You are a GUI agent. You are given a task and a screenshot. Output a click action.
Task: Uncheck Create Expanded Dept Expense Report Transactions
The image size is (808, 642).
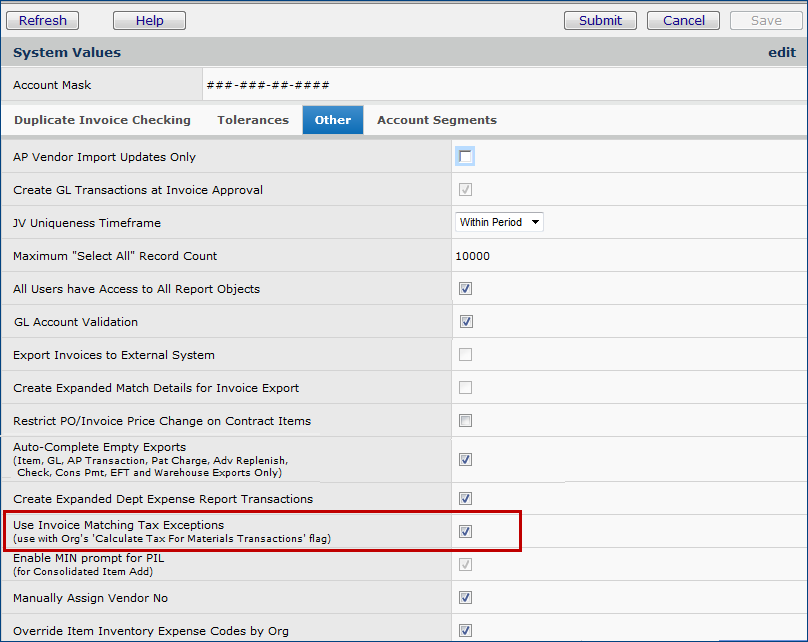pyautogui.click(x=466, y=498)
